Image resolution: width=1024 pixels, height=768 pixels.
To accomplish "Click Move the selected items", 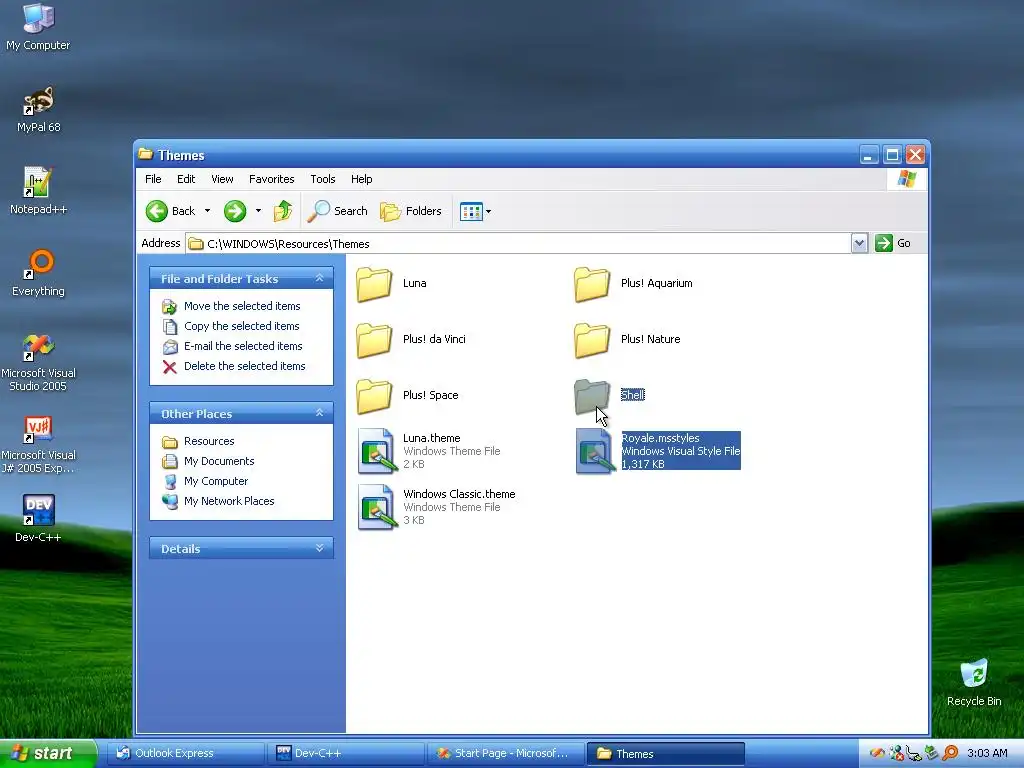I will coord(242,306).
